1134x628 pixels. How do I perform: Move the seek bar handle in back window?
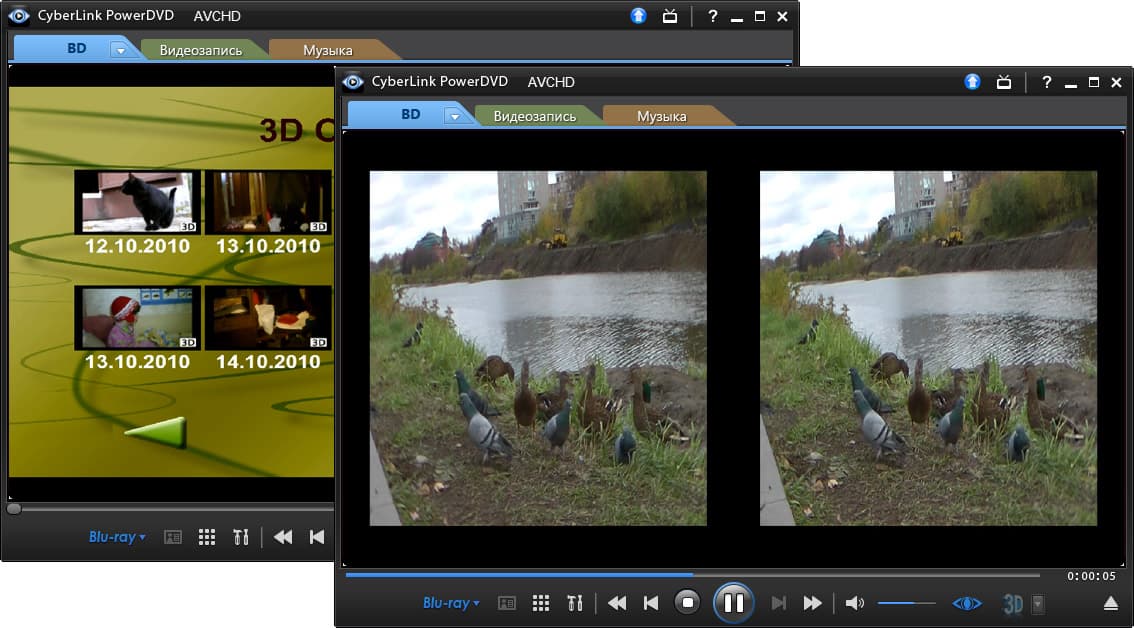(x=14, y=509)
